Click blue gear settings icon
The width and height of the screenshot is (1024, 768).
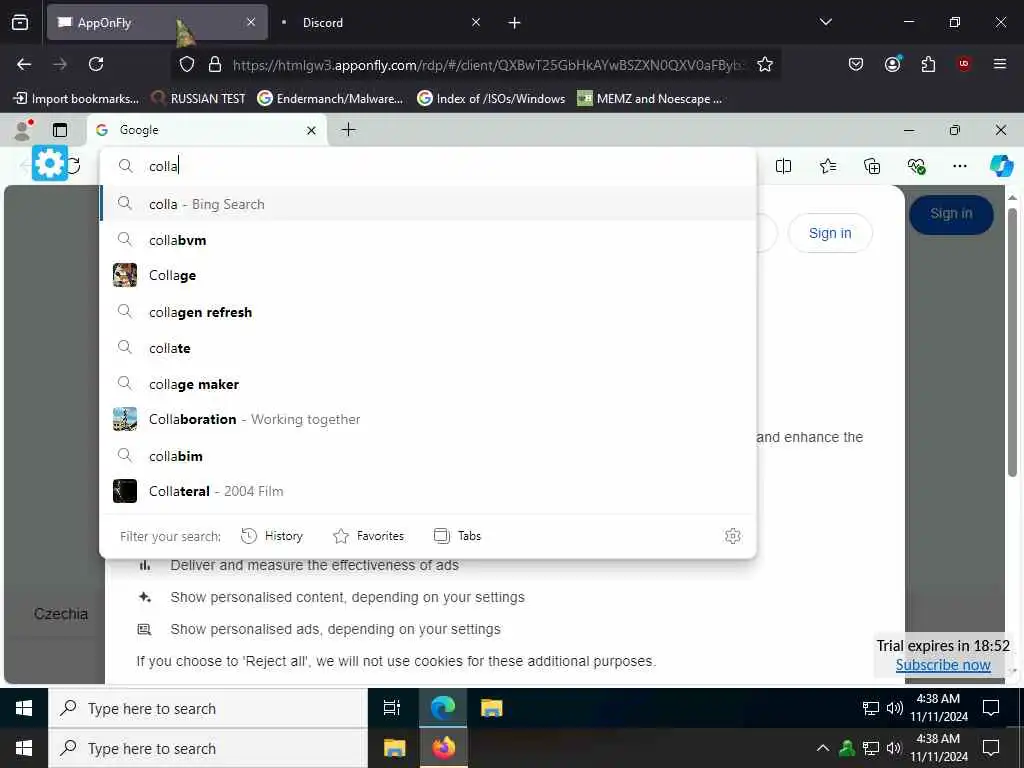point(50,163)
